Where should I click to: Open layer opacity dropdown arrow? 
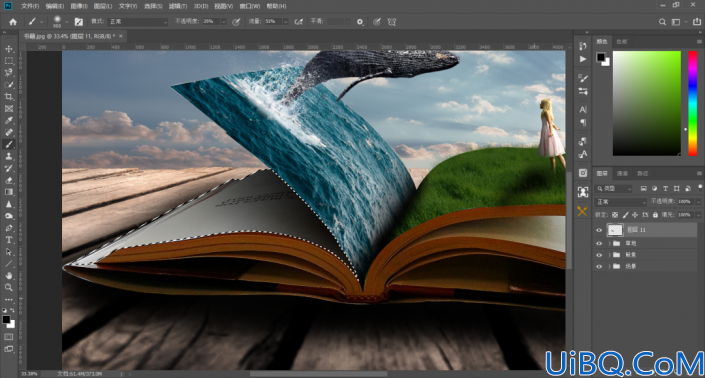698,202
